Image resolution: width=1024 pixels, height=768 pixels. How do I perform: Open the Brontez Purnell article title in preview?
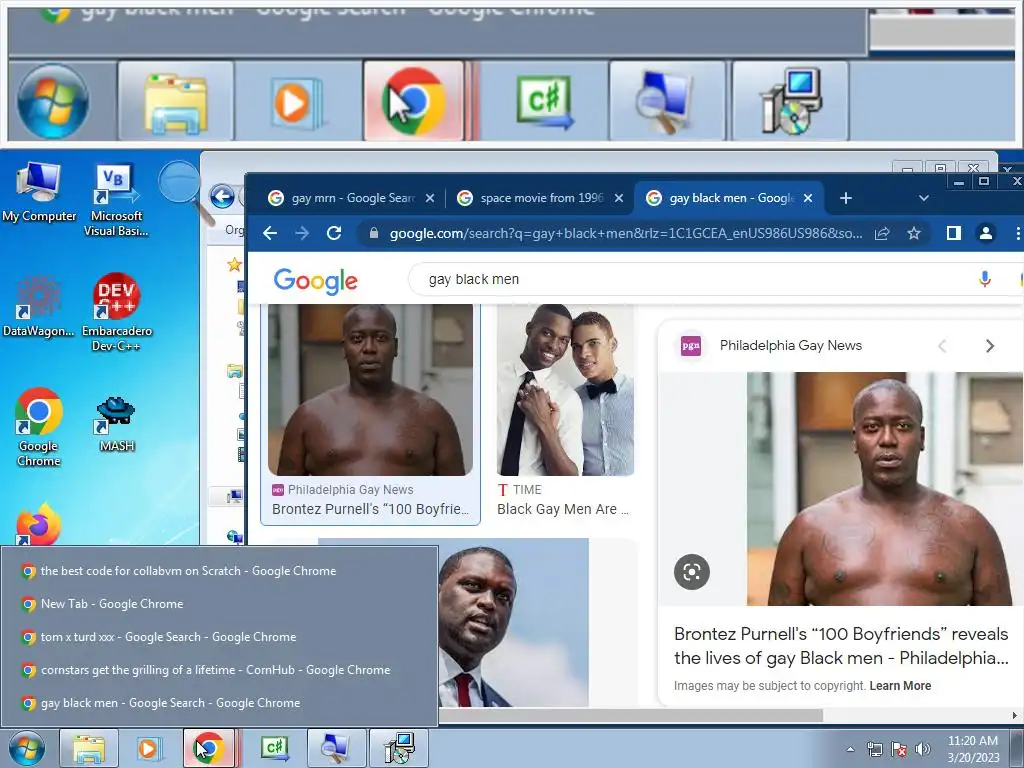coord(841,646)
